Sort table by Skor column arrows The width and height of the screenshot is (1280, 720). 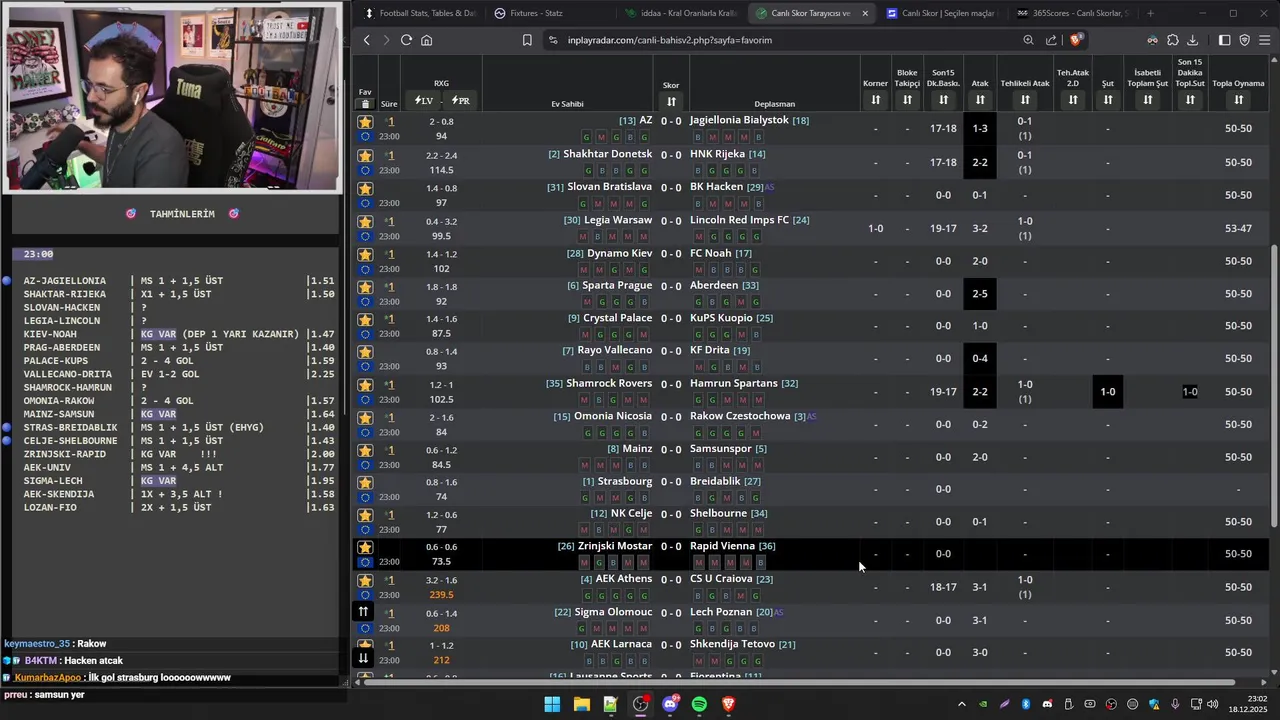671,101
